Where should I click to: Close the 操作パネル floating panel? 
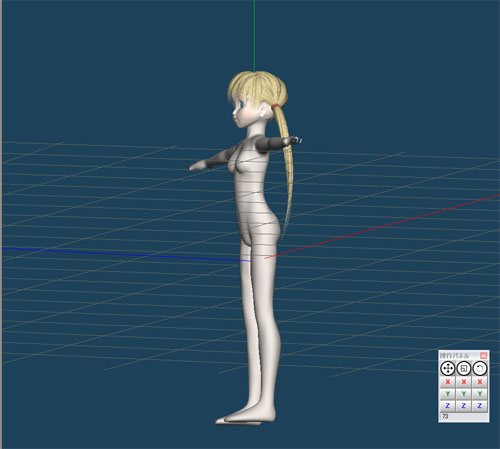[x=484, y=356]
